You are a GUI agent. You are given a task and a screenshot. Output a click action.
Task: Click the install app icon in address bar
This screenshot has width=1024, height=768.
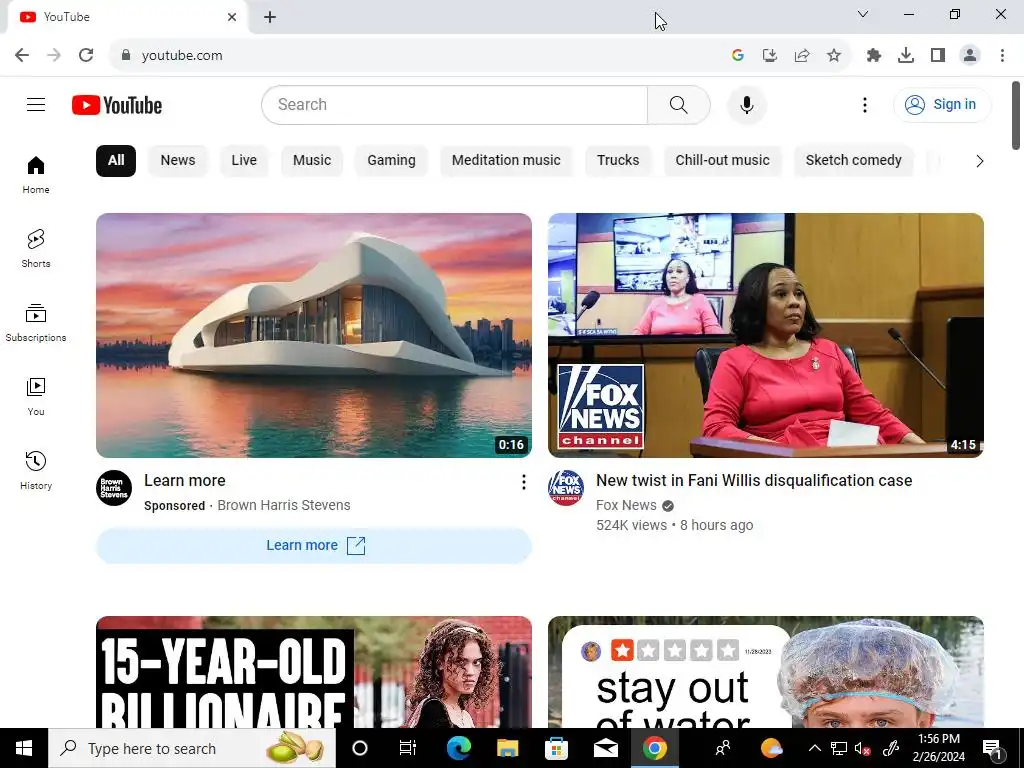point(770,56)
